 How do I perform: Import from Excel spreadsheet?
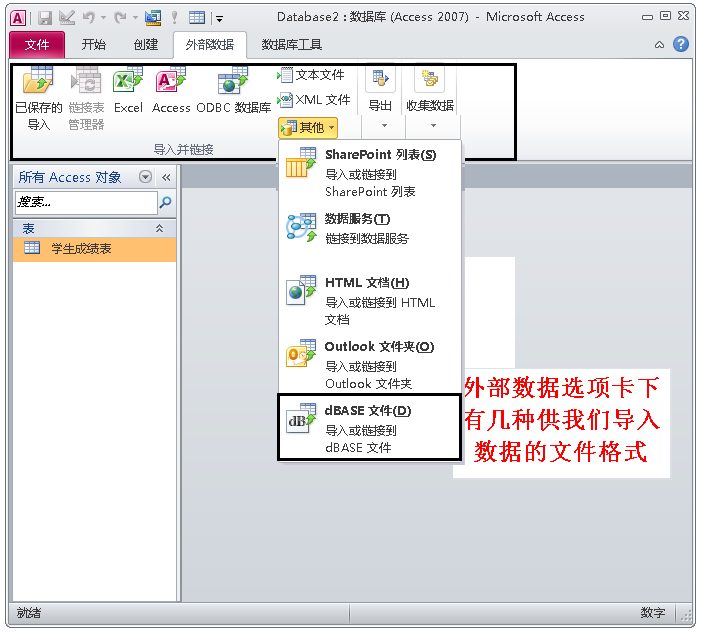tap(128, 91)
